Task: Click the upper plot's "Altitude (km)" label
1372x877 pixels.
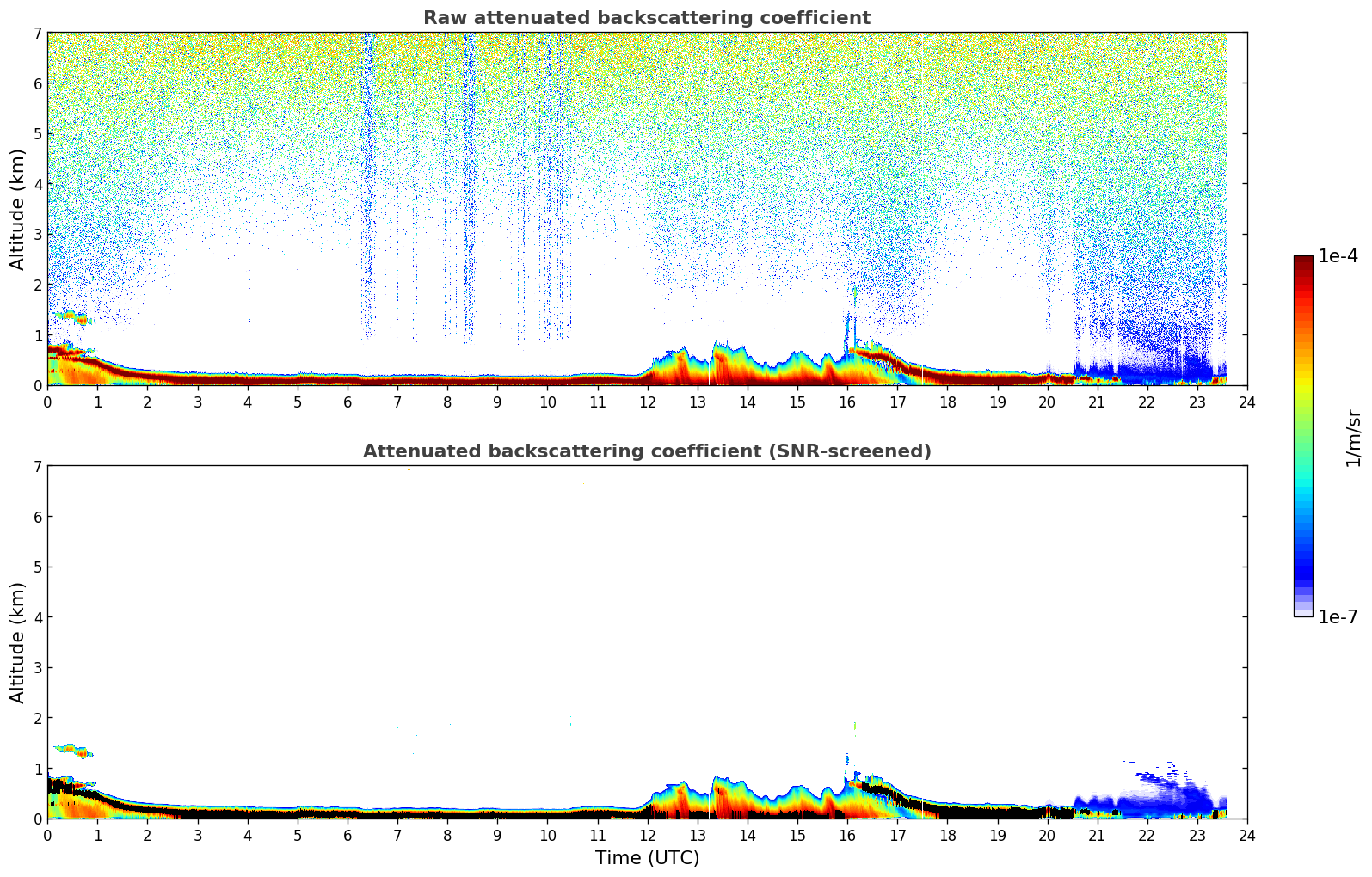Action: point(18,209)
